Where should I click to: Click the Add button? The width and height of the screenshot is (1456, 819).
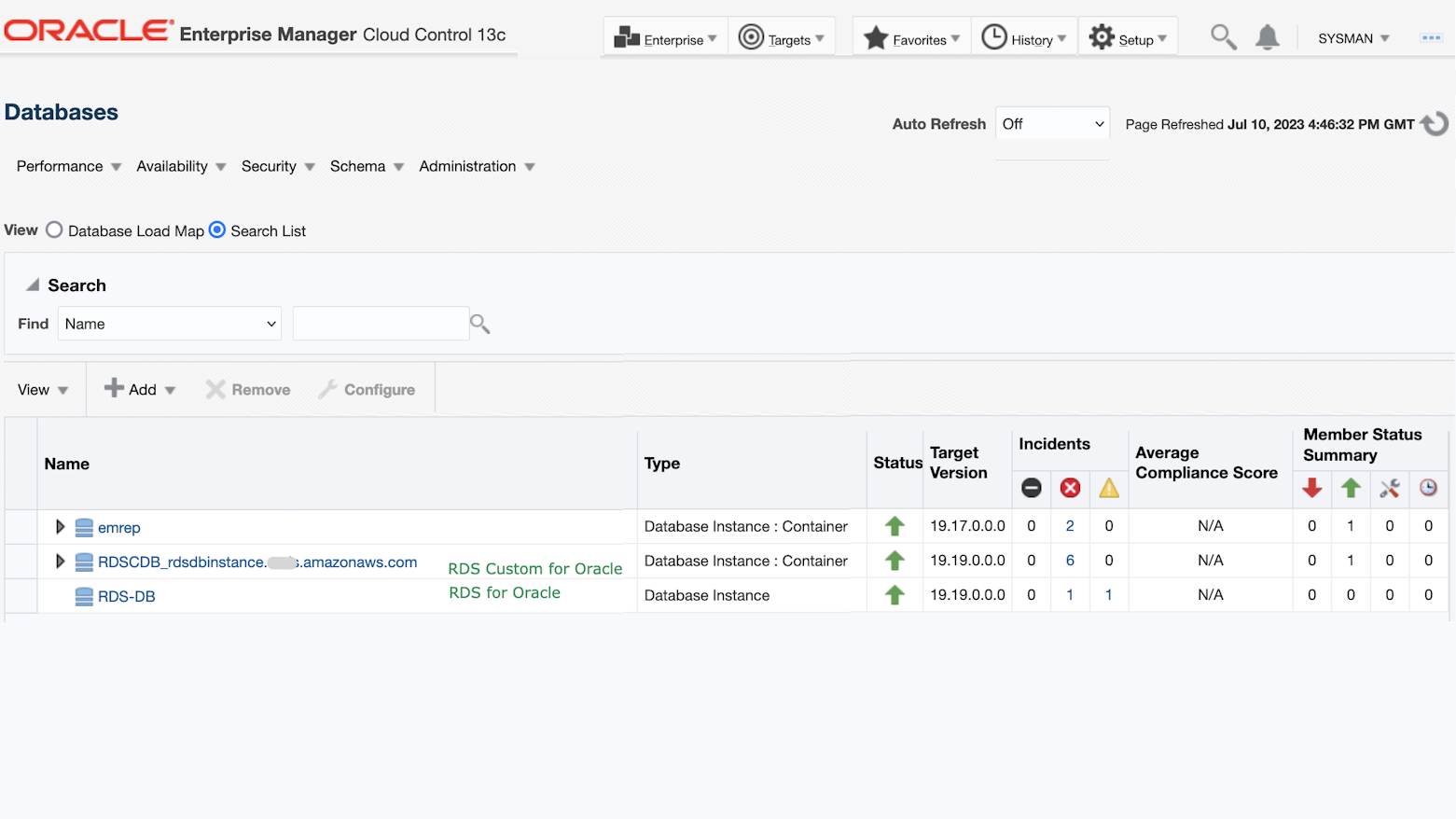(x=140, y=390)
